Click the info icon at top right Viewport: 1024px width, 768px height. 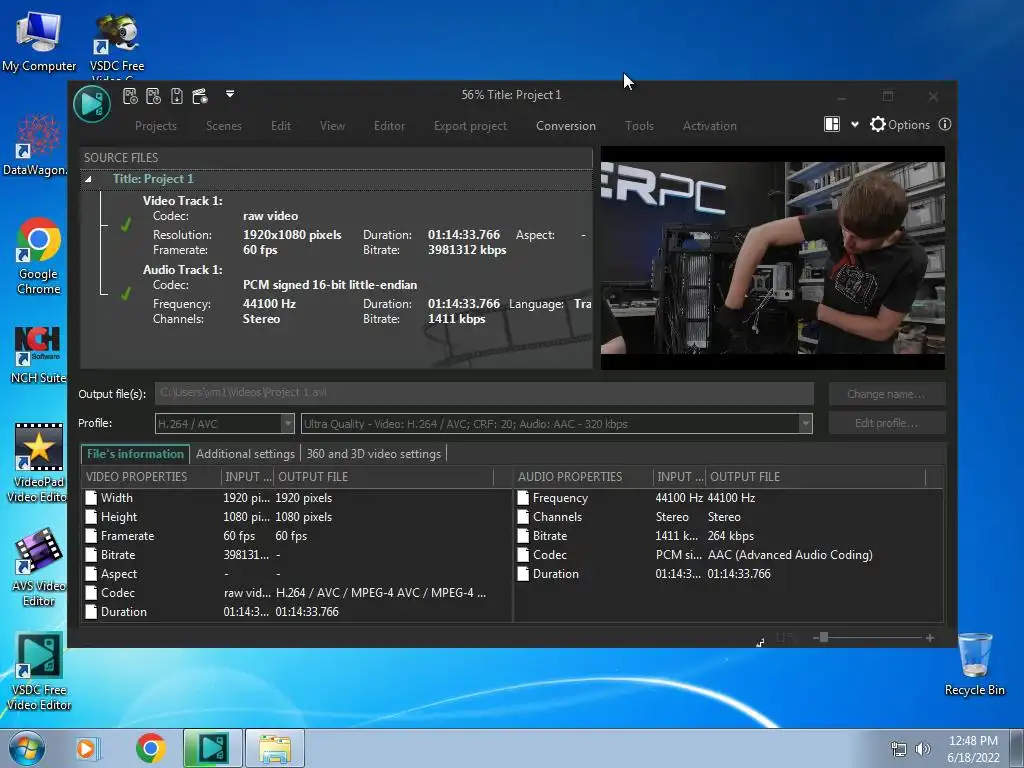944,124
